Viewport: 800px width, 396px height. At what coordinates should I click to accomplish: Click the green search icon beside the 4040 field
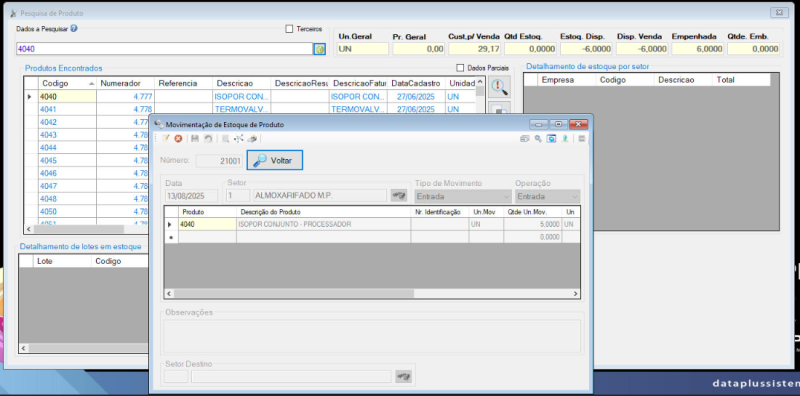[320, 49]
